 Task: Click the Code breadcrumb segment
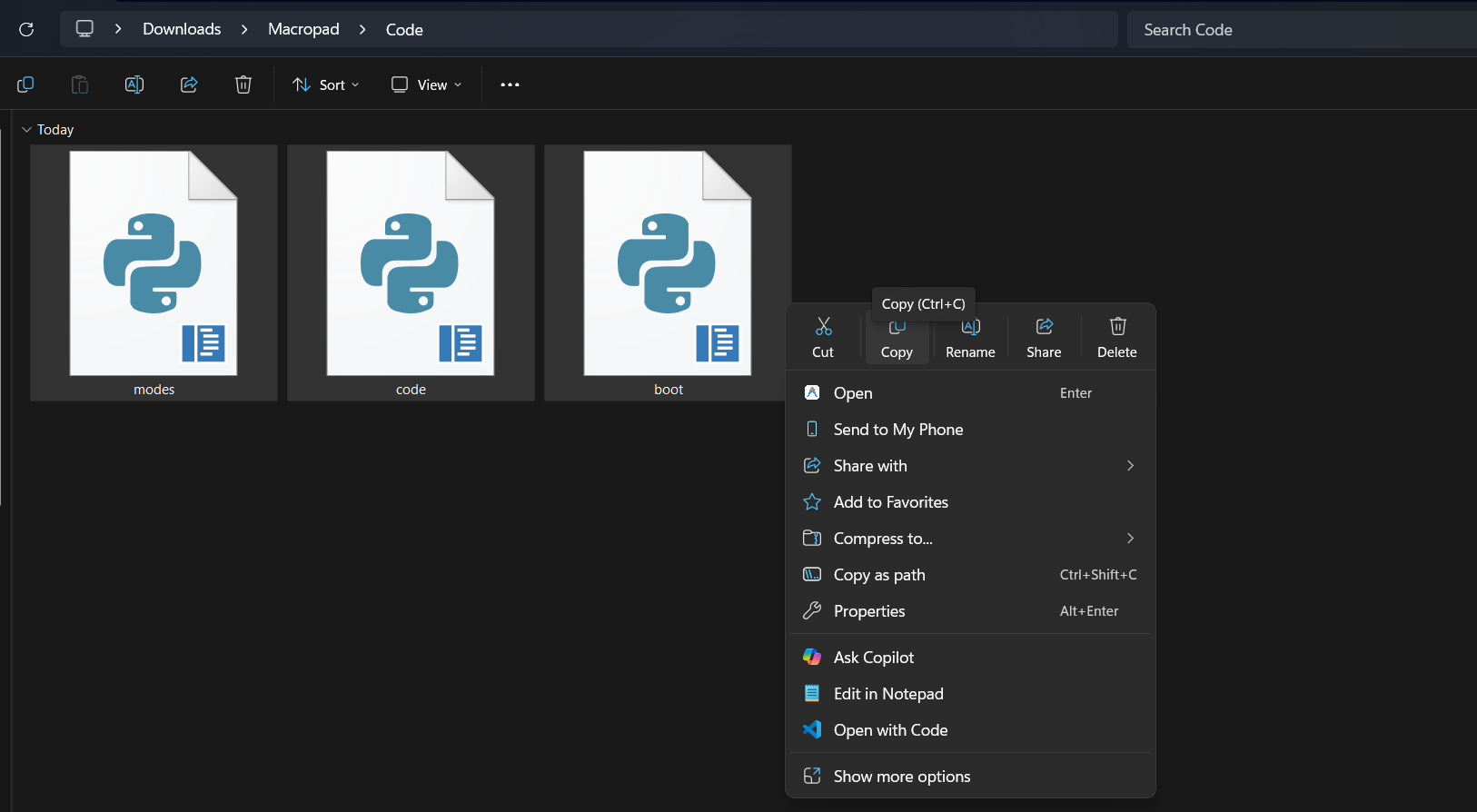point(404,29)
